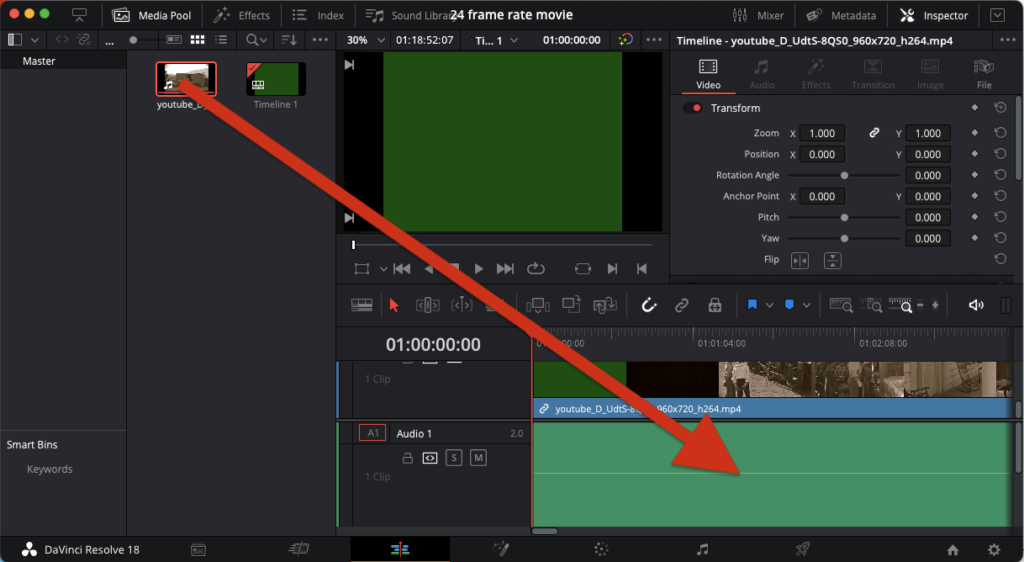Select the arrow Selection Mode tool

pos(393,305)
